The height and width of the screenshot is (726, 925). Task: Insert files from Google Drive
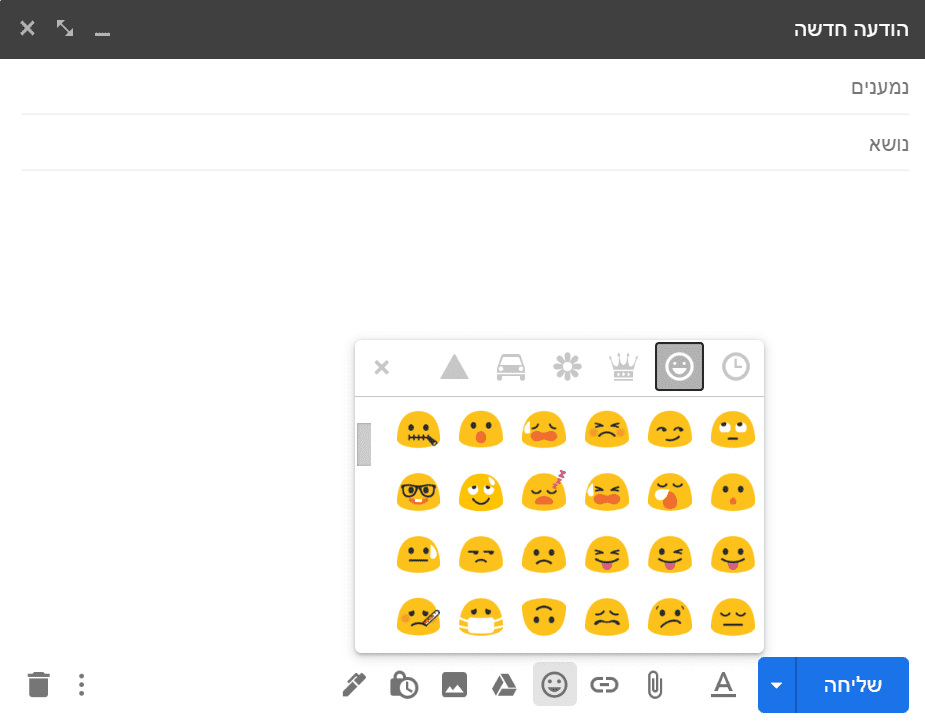point(504,685)
